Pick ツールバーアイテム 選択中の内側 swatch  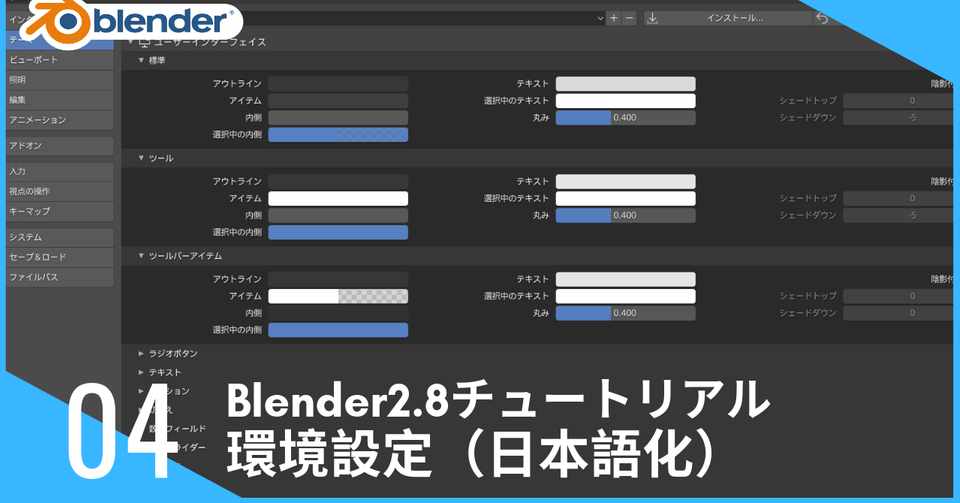[338, 330]
